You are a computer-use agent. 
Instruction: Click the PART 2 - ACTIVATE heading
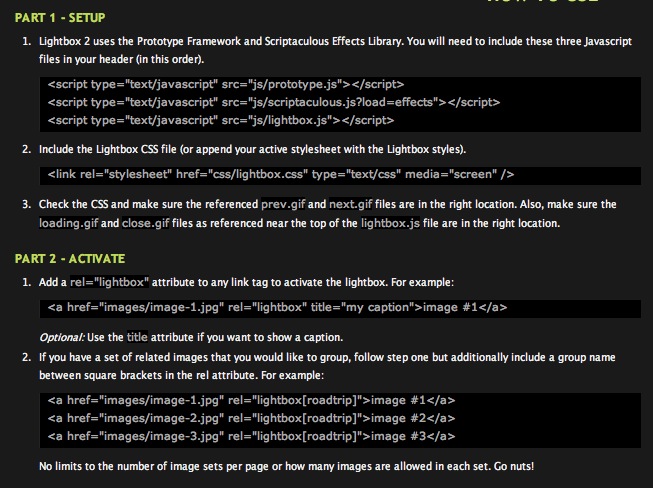click(x=70, y=259)
